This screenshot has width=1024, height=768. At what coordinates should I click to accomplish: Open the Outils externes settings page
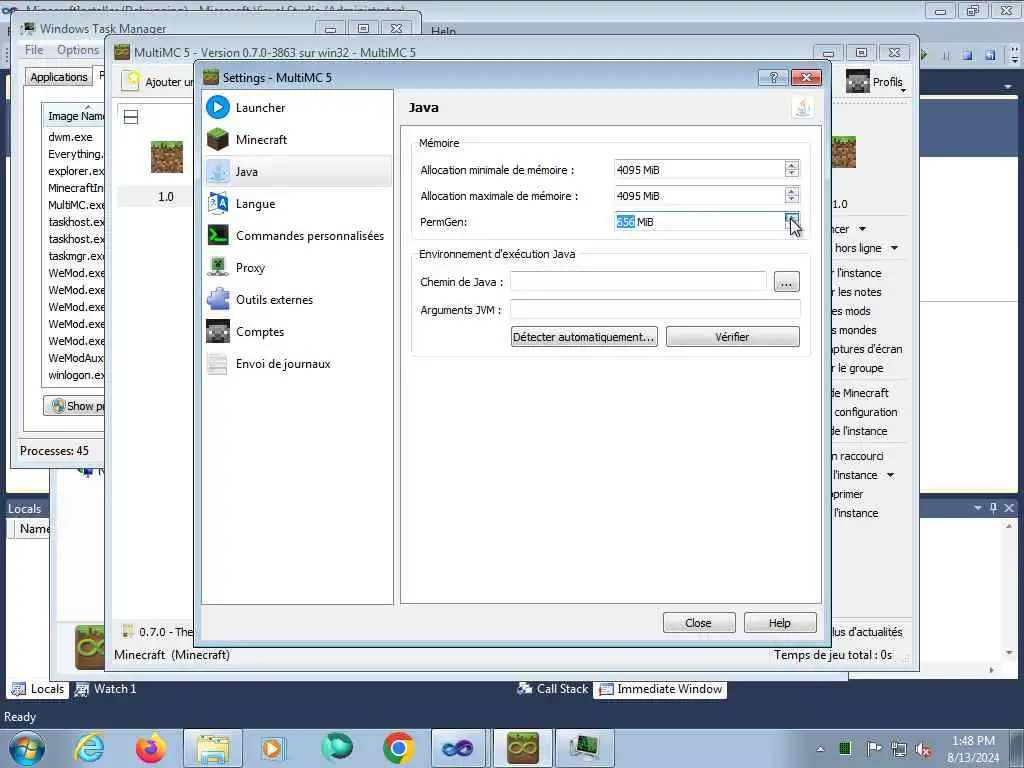pyautogui.click(x=298, y=300)
